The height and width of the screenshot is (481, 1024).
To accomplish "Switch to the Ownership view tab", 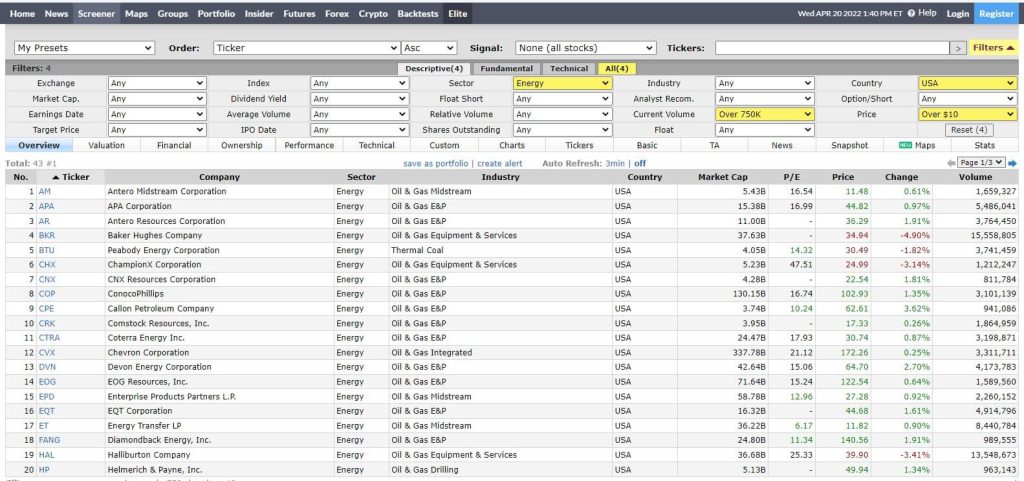I will (x=242, y=146).
